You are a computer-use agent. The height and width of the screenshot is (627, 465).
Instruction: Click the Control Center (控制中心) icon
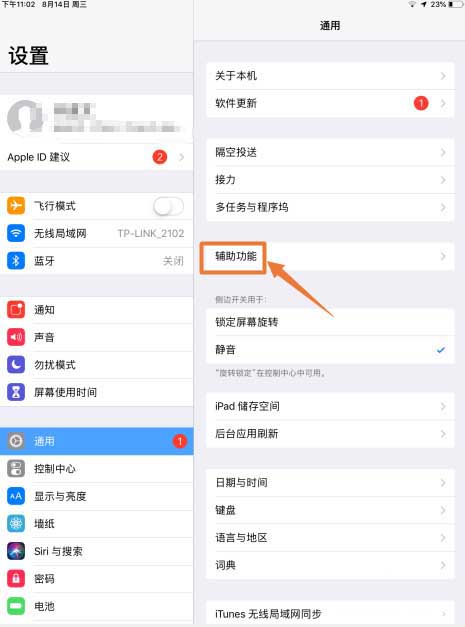click(16, 469)
